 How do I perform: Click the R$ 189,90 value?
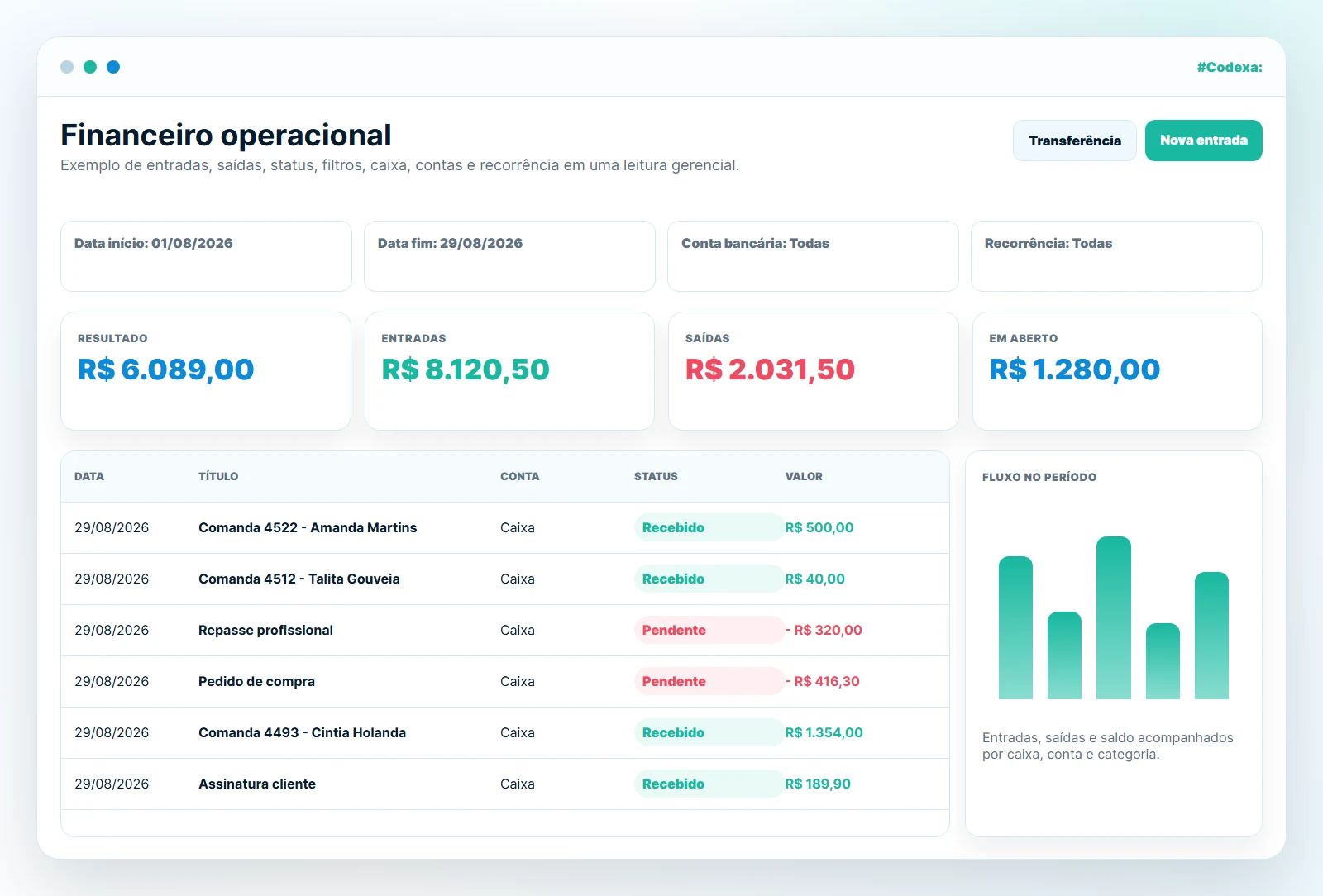[x=818, y=784]
